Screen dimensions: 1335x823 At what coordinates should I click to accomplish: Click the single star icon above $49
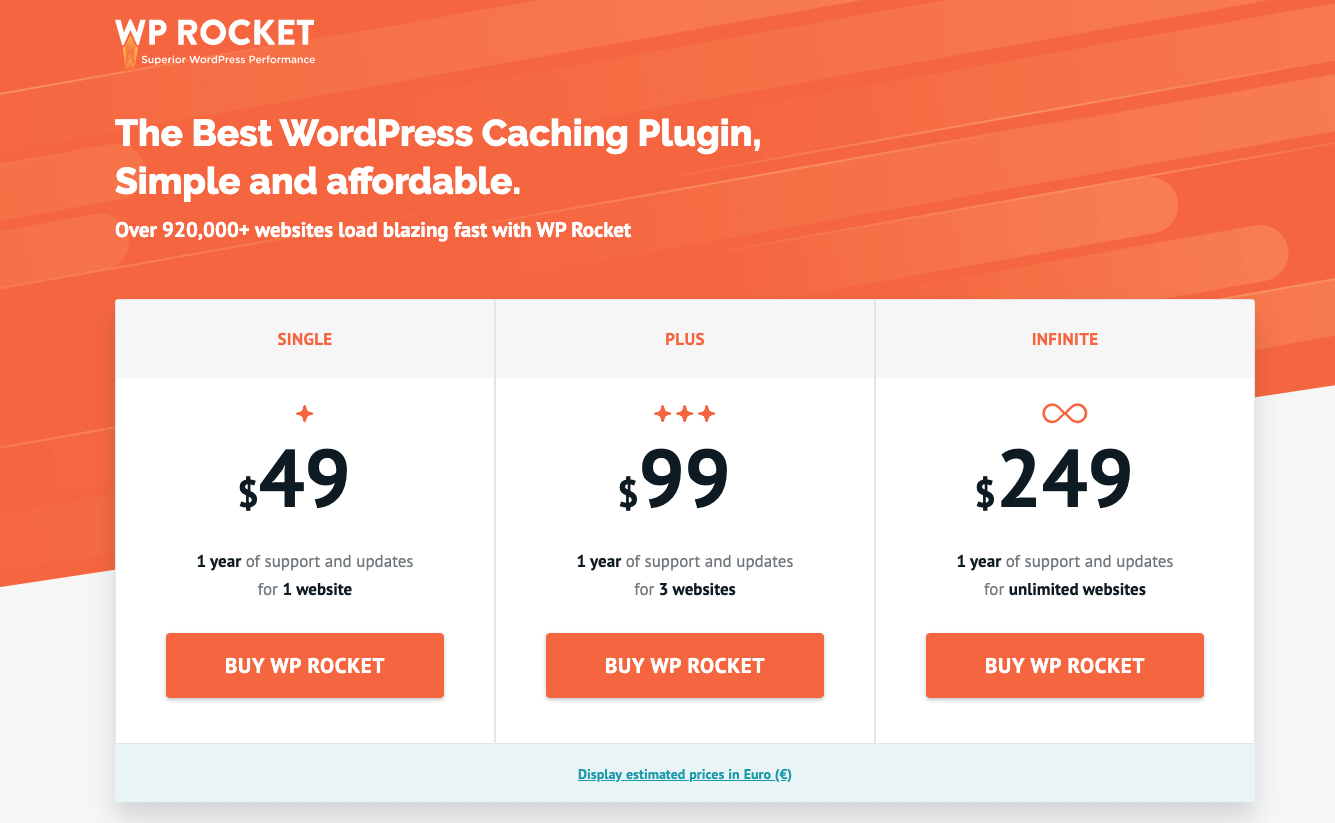click(x=304, y=411)
